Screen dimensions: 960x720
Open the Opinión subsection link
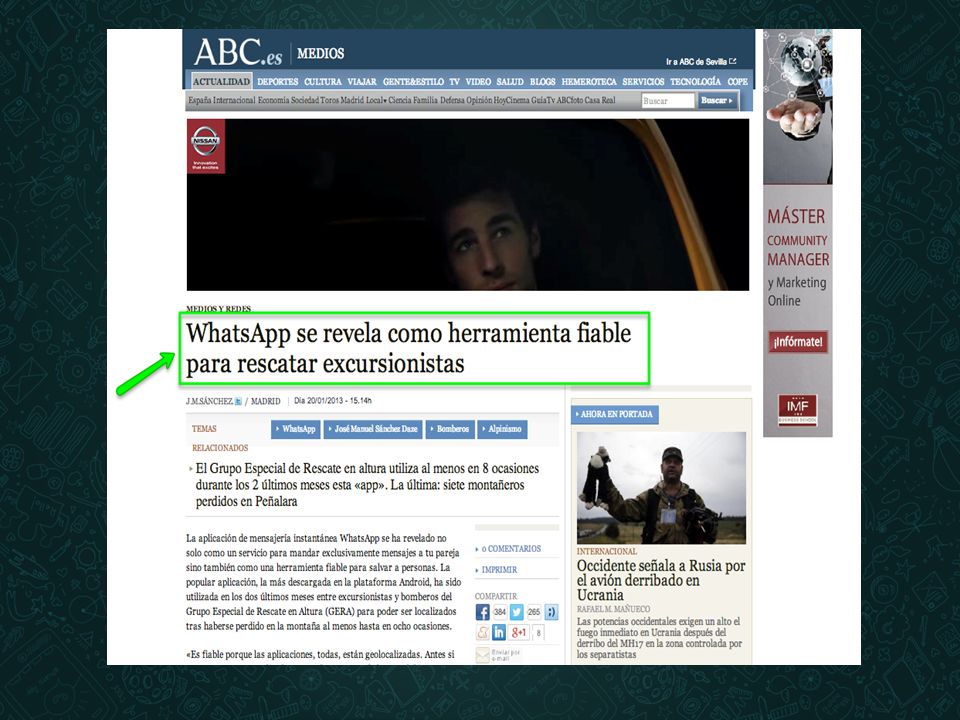479,100
